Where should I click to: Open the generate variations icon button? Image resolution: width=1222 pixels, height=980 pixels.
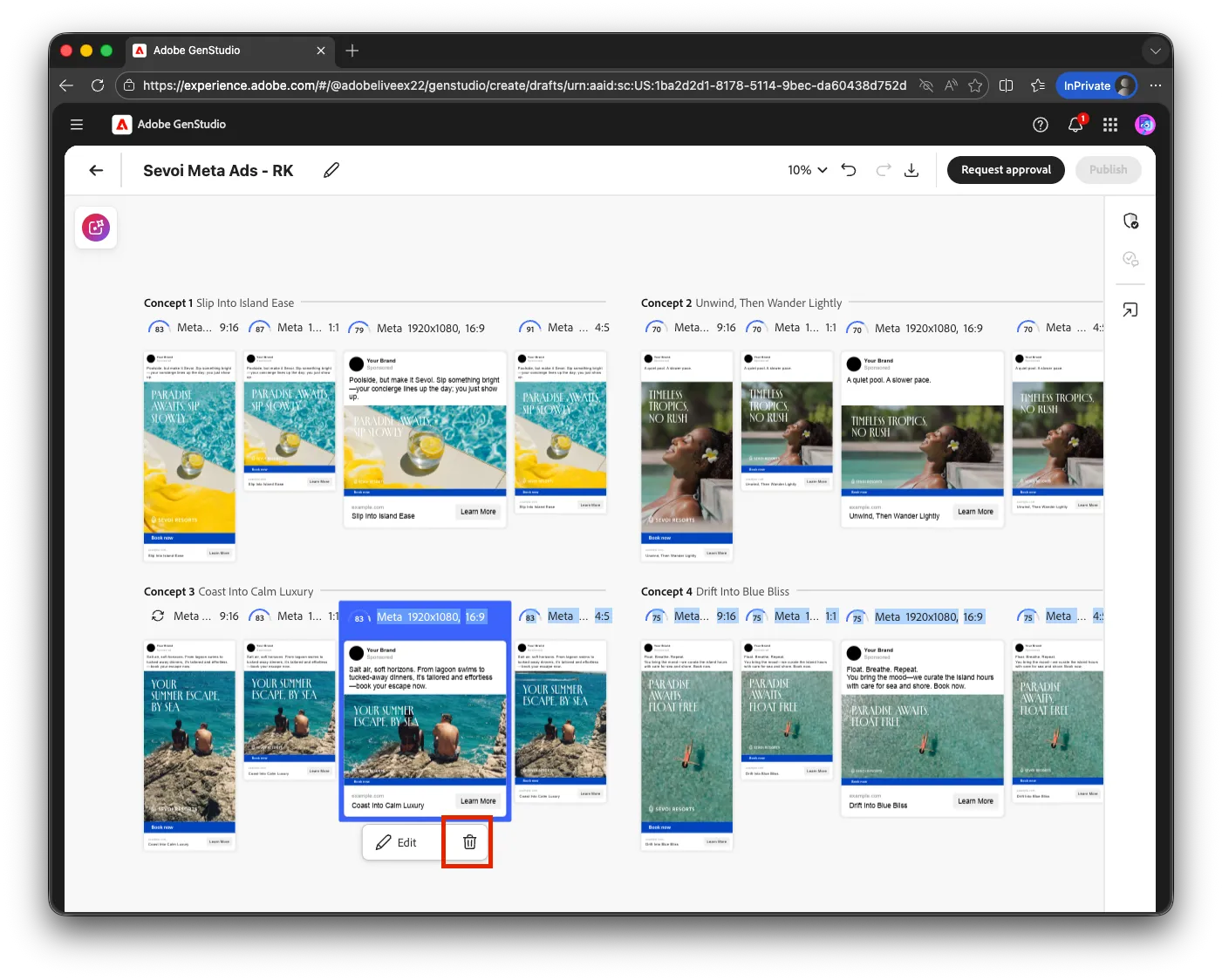96,228
